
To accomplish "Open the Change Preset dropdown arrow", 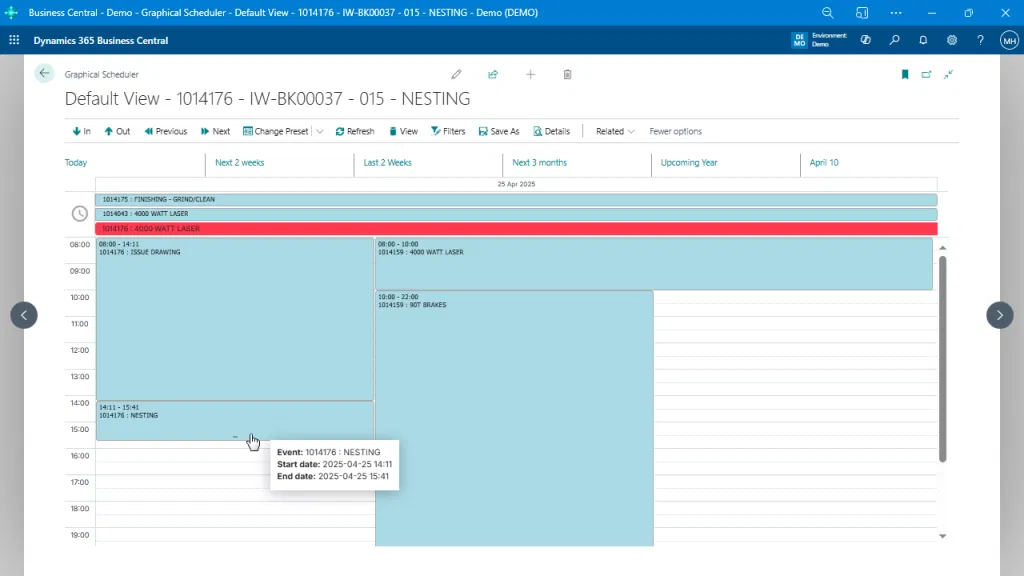I will coord(318,131).
